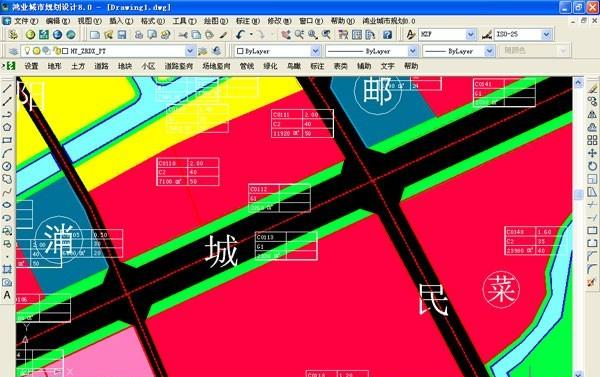Viewport: 600px width, 377px height.
Task: Click the vertical scrollbar up arrow
Action: point(579,82)
